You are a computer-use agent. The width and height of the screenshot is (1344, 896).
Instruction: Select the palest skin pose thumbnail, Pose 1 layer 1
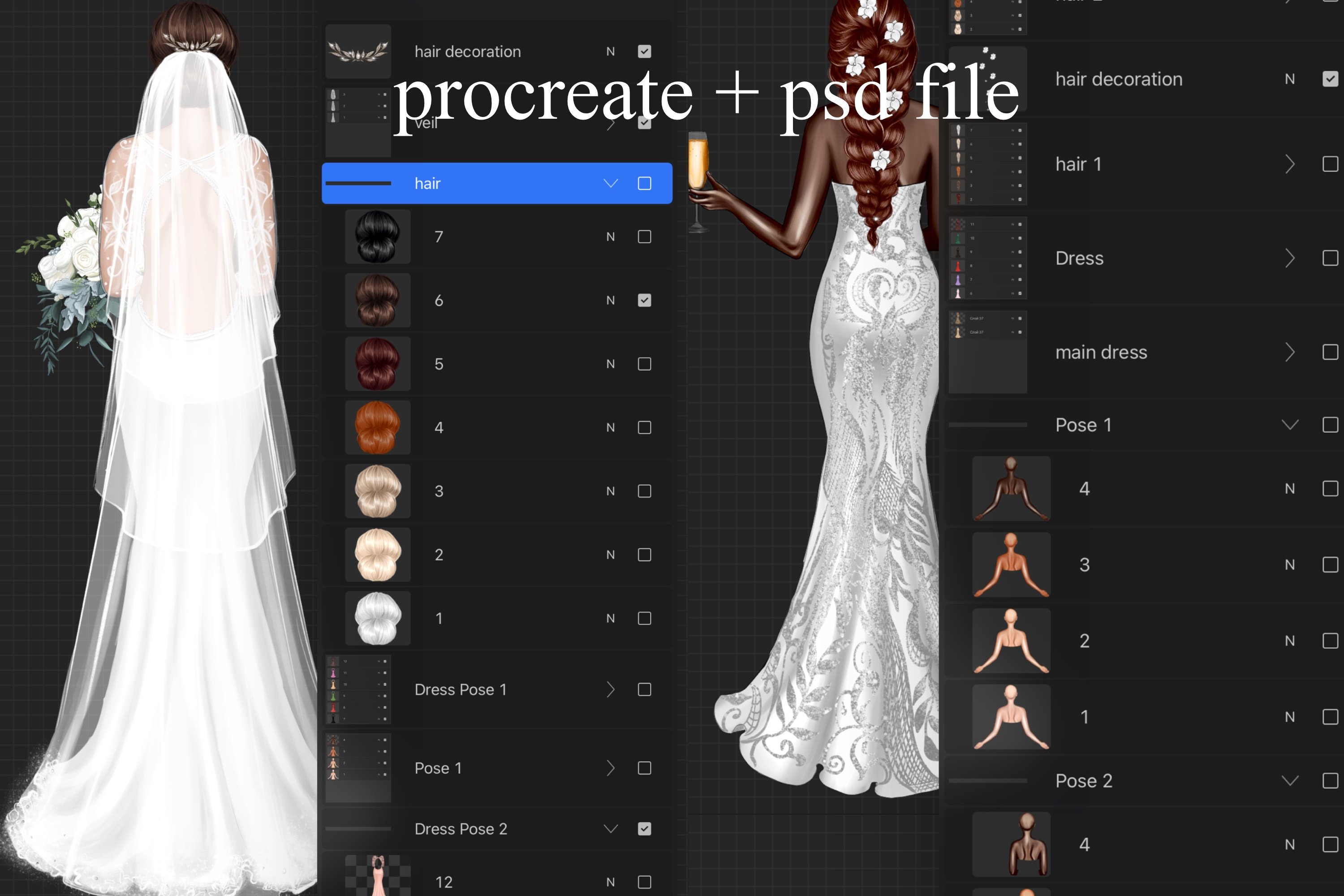click(1012, 716)
